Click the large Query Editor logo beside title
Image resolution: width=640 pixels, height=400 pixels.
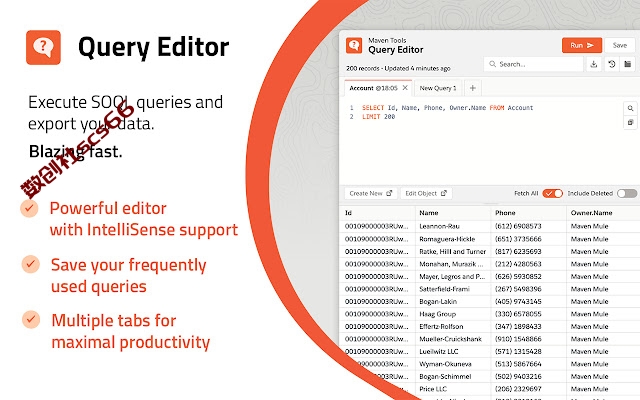point(43,47)
